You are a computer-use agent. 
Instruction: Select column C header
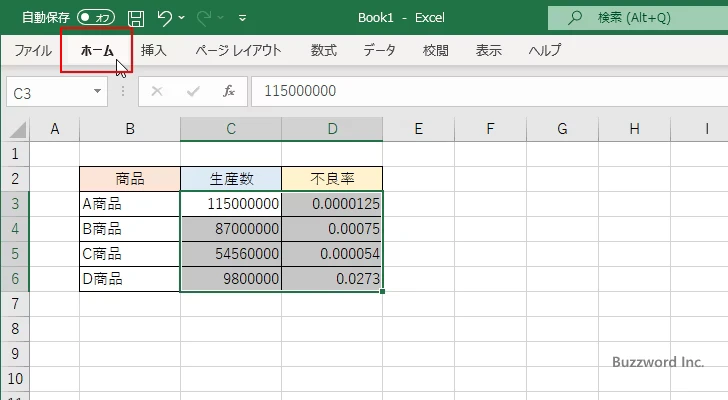231,129
